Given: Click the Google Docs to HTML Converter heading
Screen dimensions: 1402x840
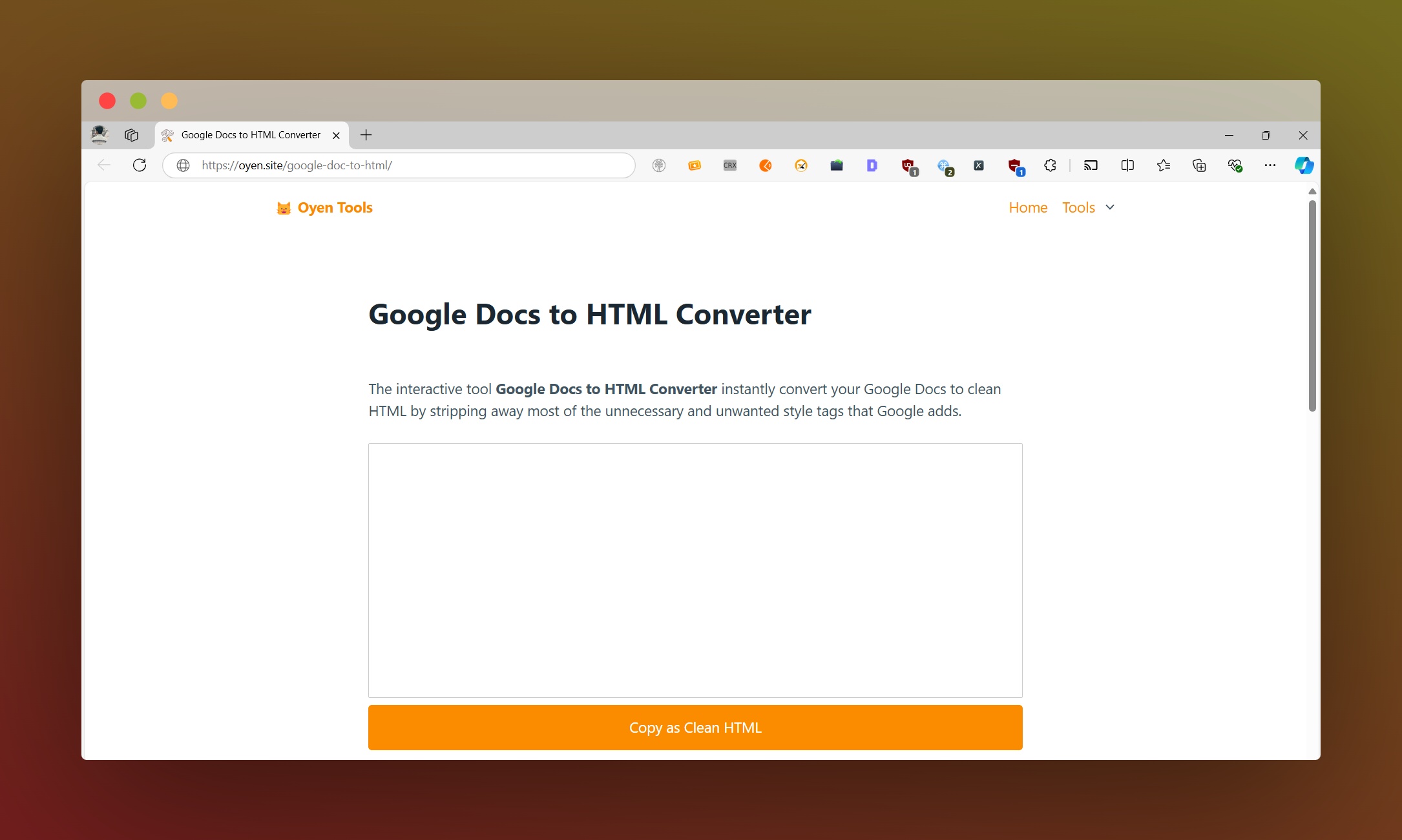Looking at the screenshot, I should [590, 315].
